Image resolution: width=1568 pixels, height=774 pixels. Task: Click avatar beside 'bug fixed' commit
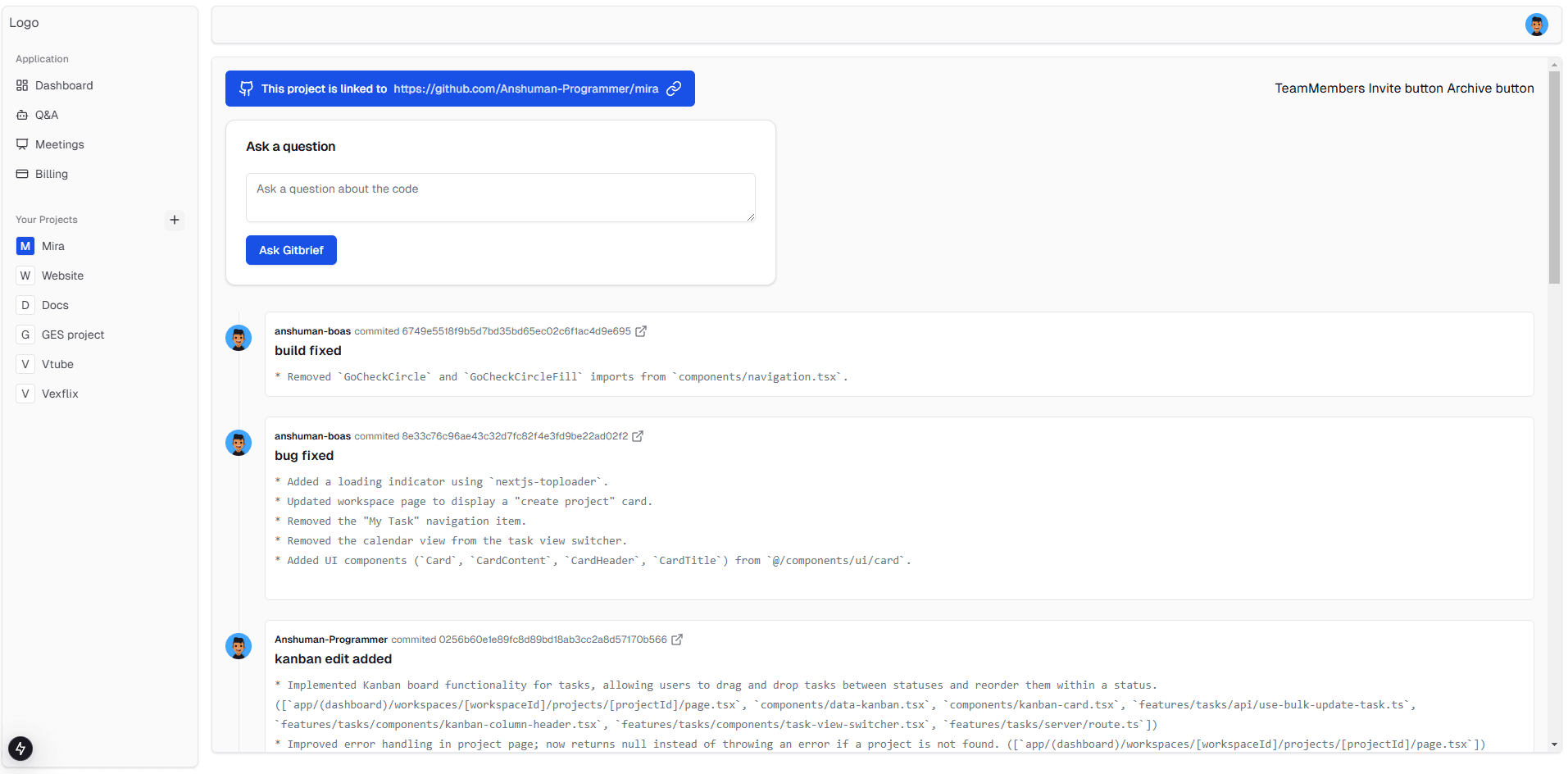click(x=239, y=443)
